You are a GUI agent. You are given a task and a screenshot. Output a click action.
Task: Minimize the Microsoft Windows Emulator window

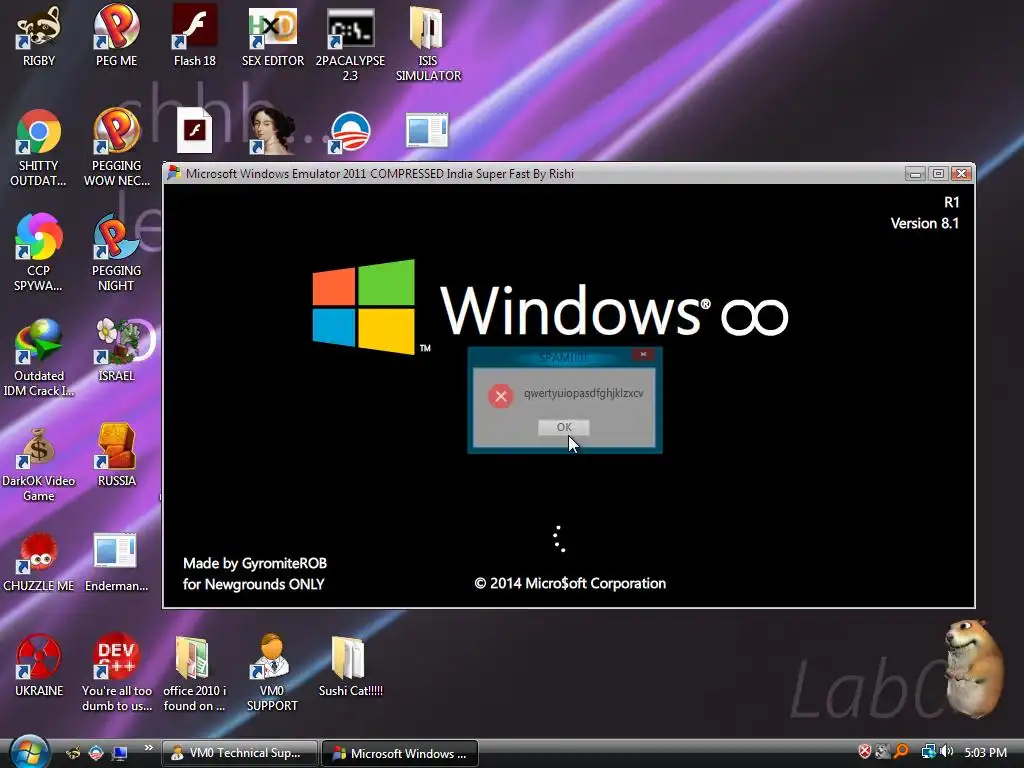(915, 174)
